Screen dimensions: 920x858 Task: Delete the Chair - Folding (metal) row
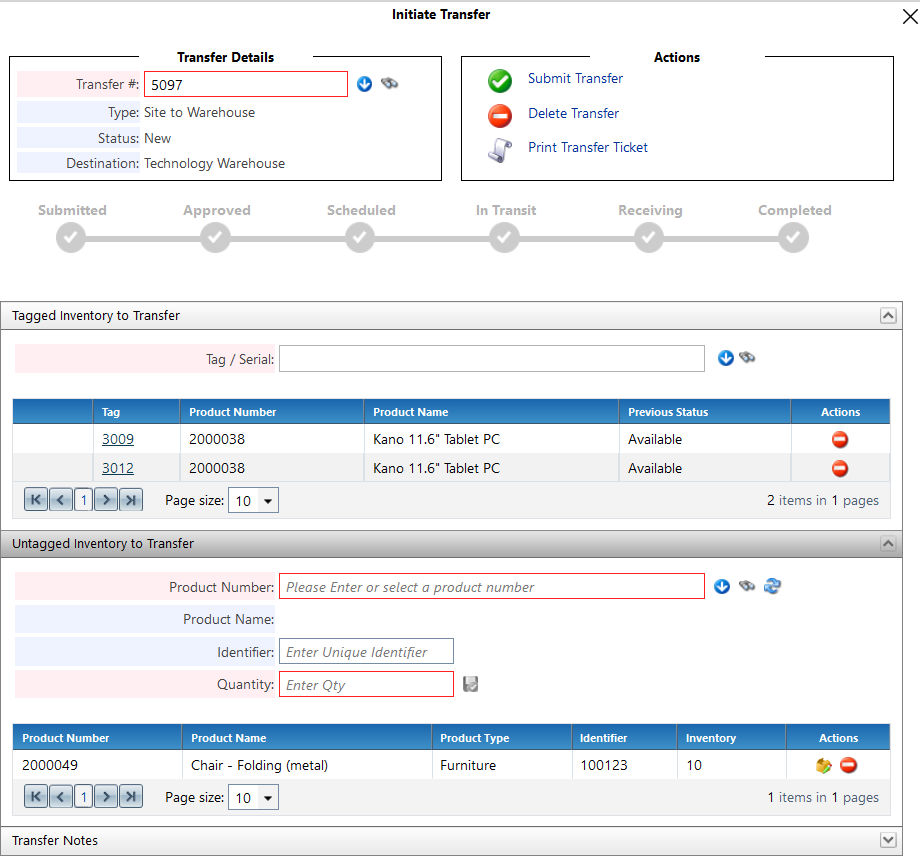pyautogui.click(x=848, y=765)
